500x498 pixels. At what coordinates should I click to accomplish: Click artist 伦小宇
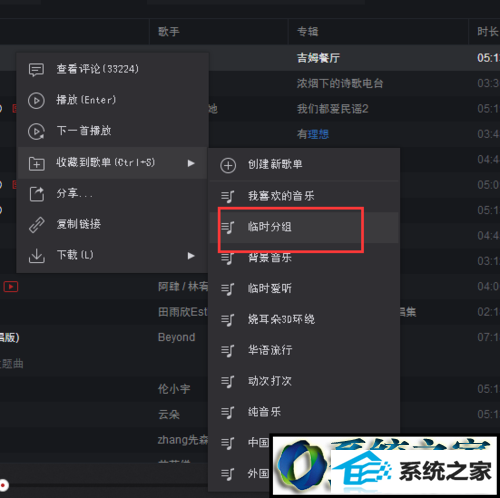point(174,389)
